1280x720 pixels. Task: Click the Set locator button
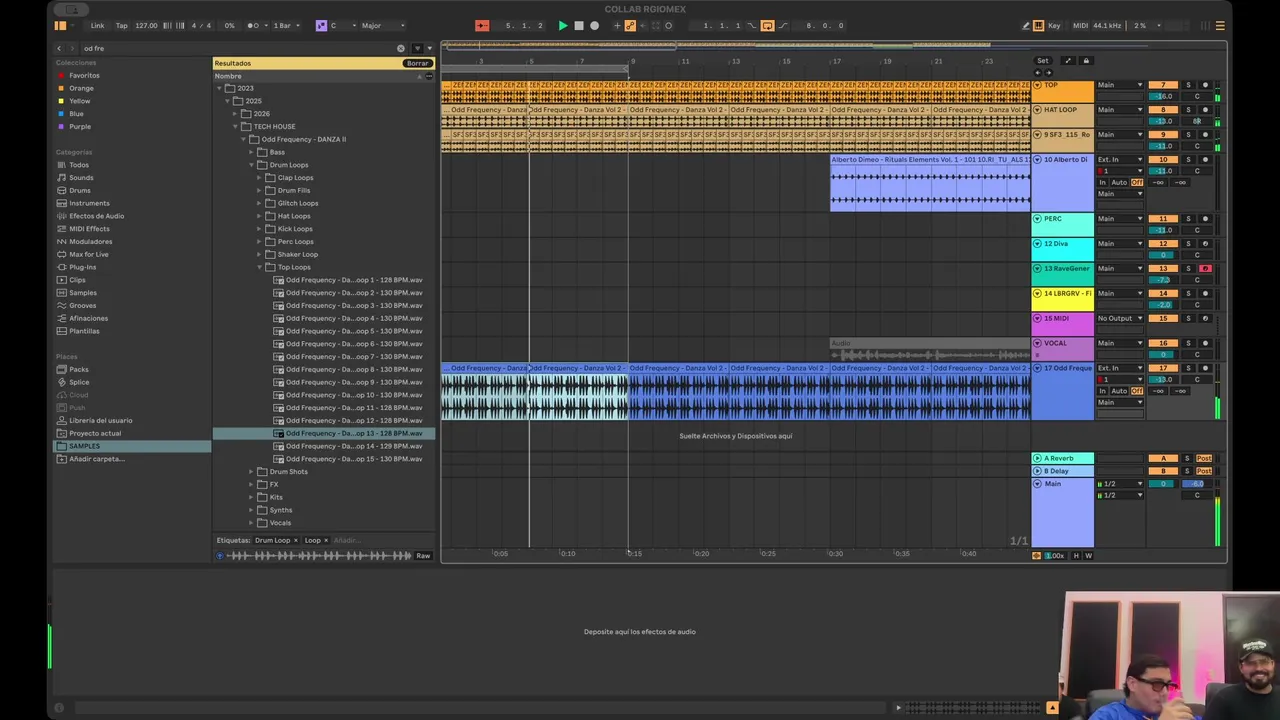tap(1043, 61)
